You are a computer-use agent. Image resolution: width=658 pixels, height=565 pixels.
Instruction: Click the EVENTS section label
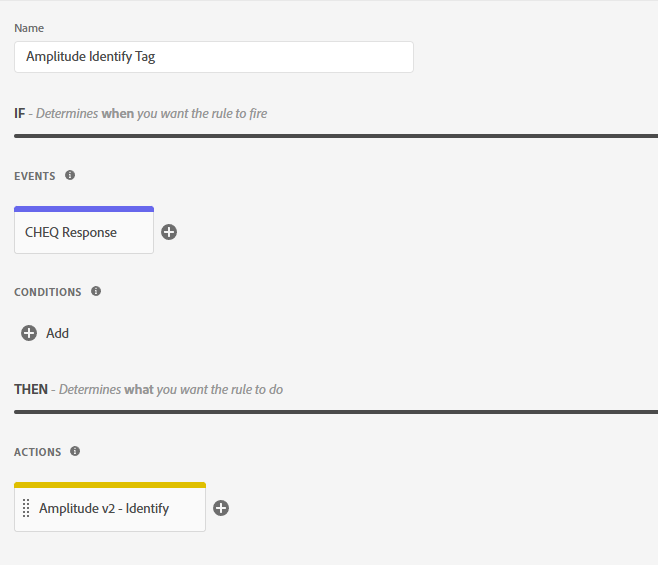(35, 176)
